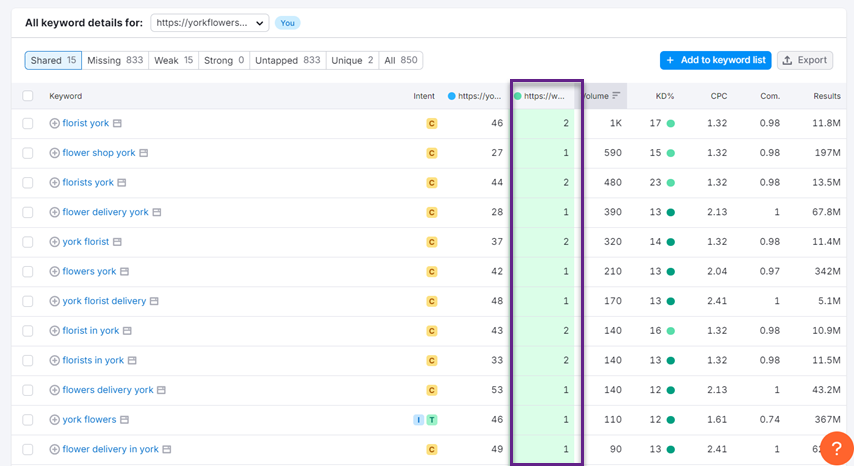Open SERP snapshot icon for florists in york
This screenshot has height=466, width=854.
pyautogui.click(x=132, y=360)
